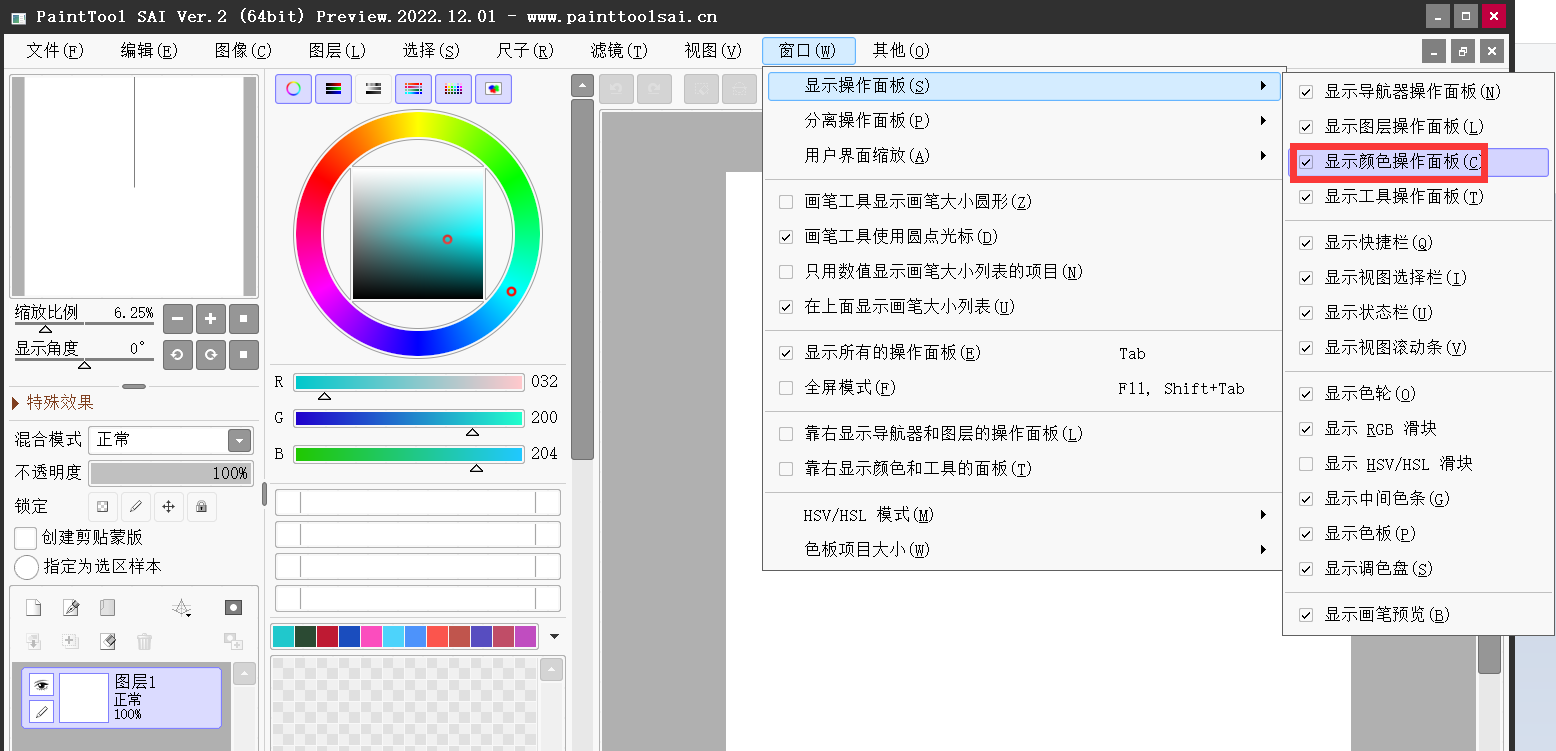Select 指定为选区样本 radio option
The image size is (1556, 751).
click(27, 567)
